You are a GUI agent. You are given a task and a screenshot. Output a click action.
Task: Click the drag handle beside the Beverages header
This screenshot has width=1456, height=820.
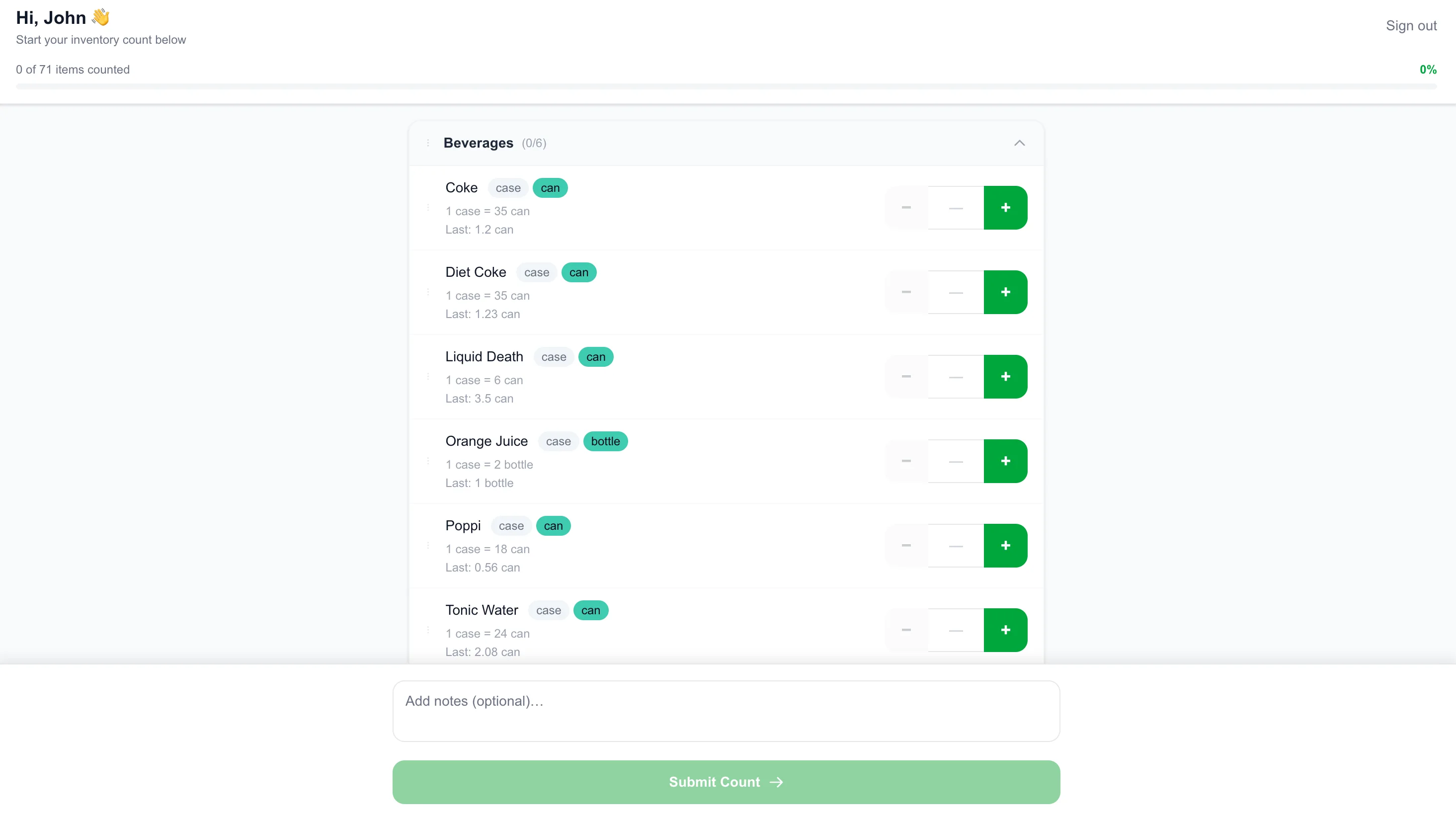428,143
